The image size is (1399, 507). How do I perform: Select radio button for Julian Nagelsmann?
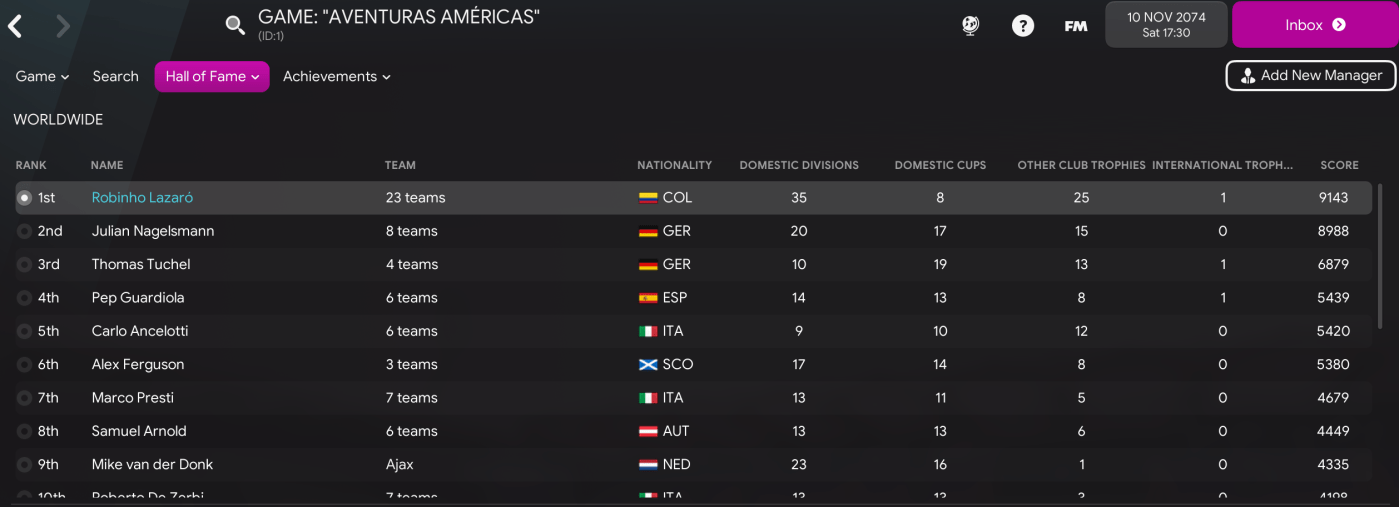pos(25,231)
